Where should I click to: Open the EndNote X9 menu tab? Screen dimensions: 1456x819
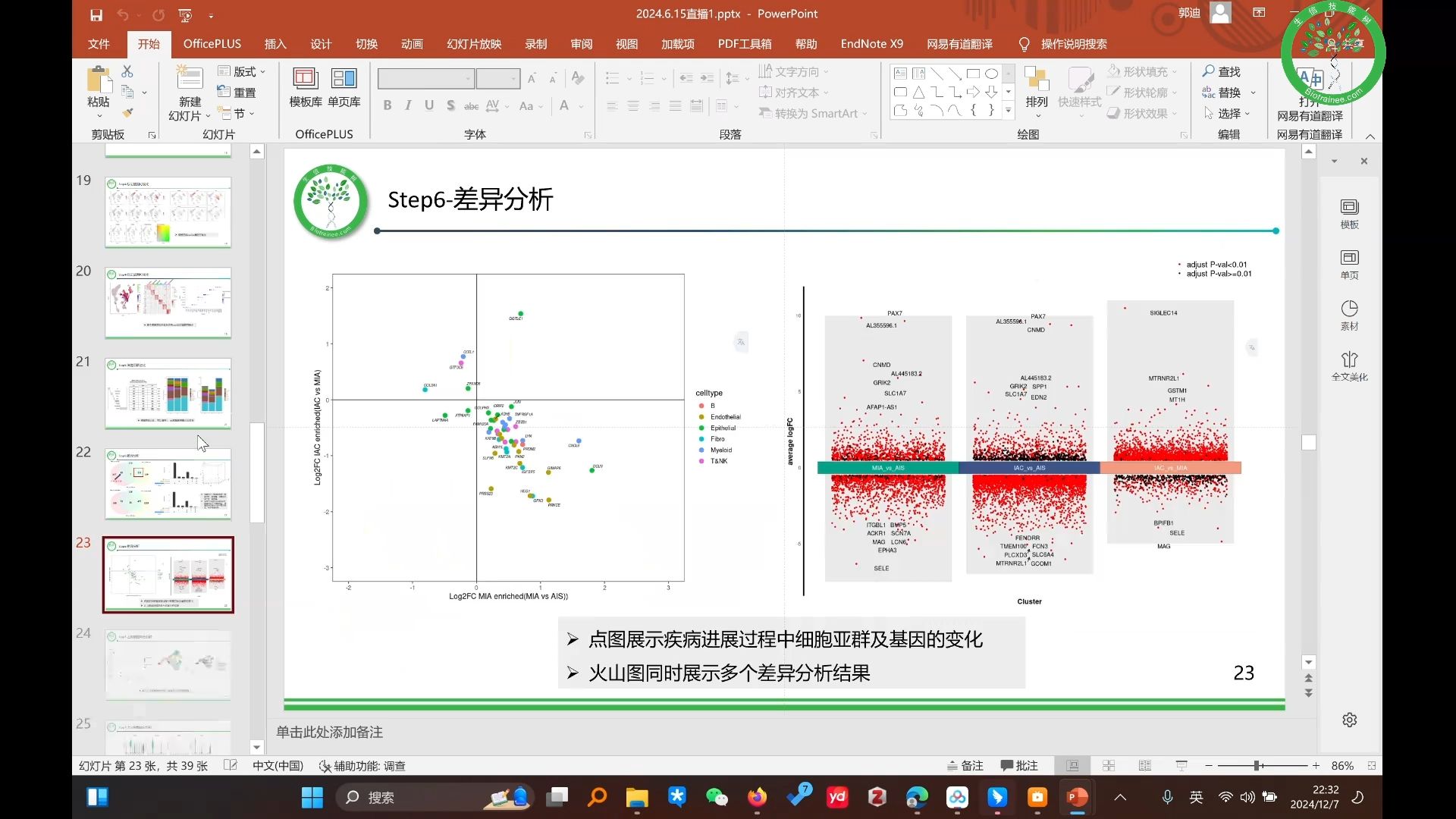[871, 44]
